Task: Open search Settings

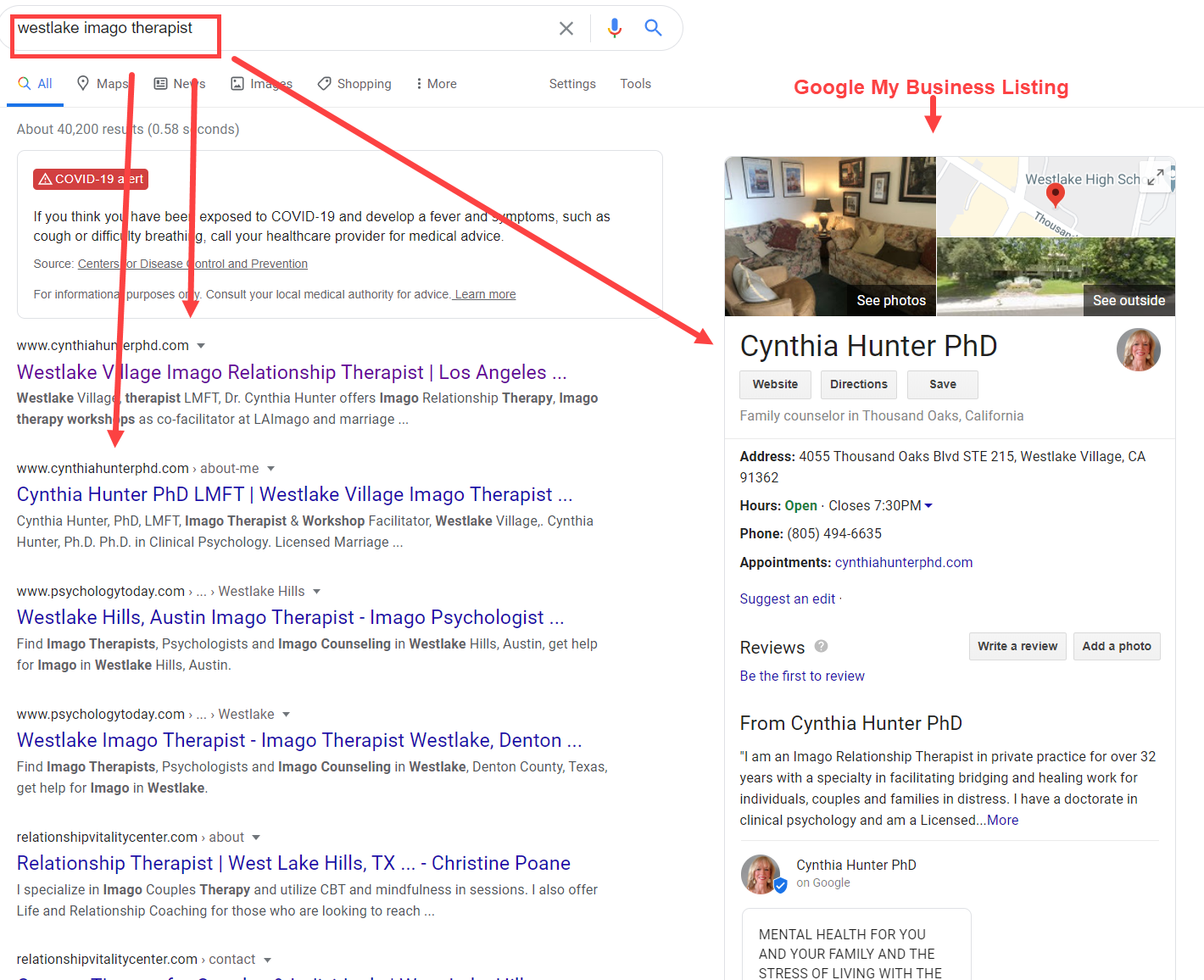Action: [572, 84]
